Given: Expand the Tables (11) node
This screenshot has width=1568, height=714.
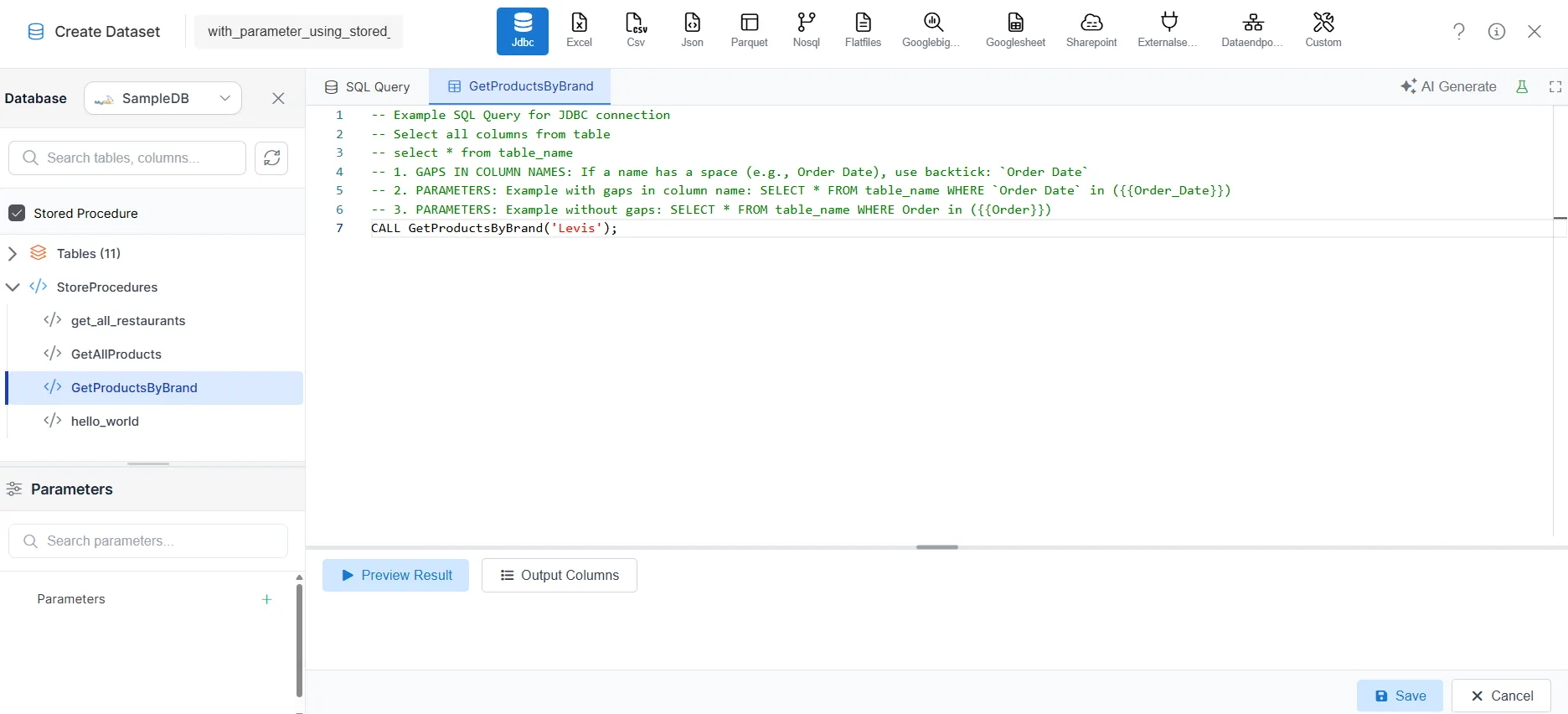Looking at the screenshot, I should [13, 253].
